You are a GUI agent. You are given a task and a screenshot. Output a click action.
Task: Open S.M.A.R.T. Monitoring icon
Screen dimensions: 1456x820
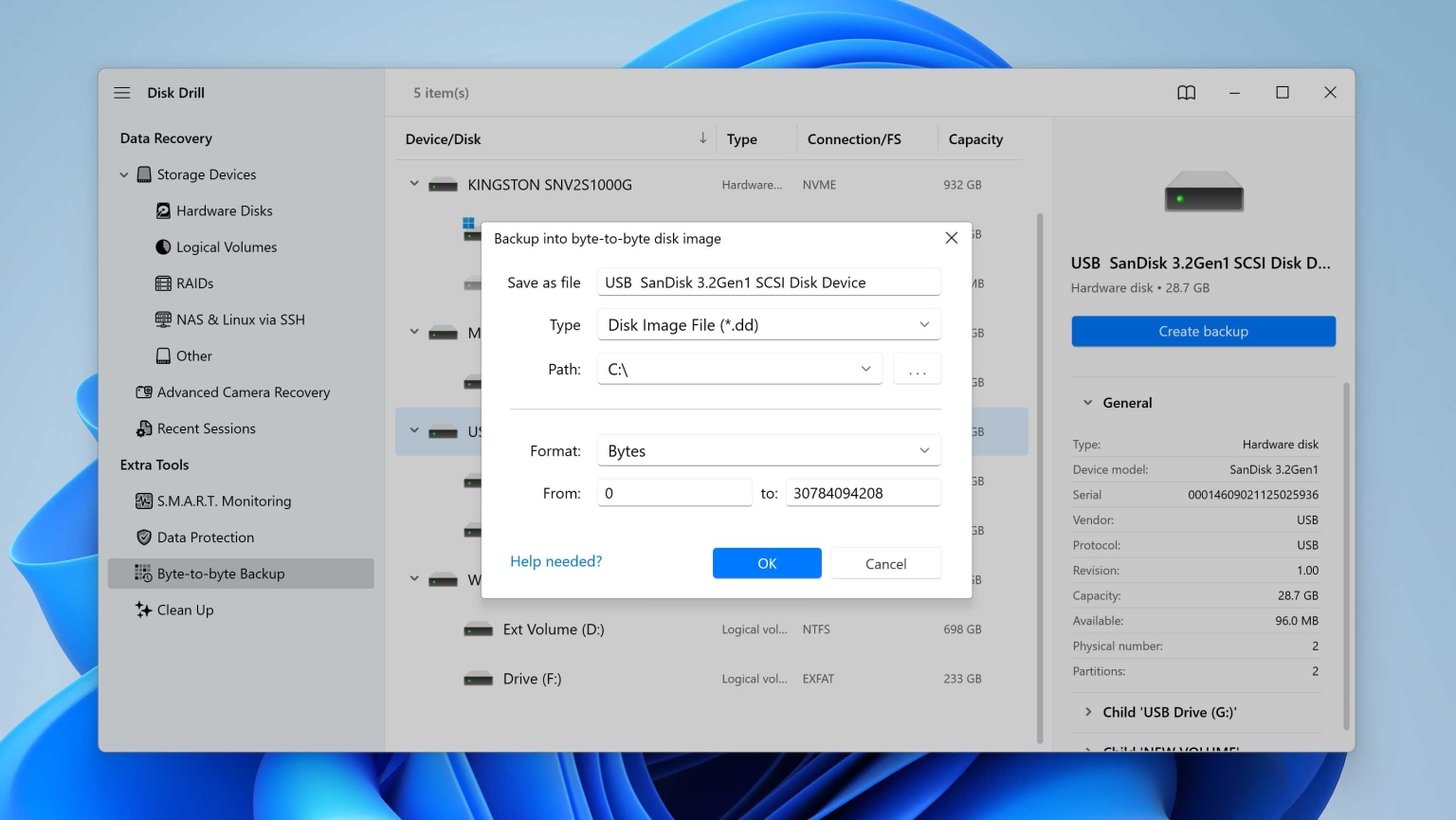coord(144,501)
